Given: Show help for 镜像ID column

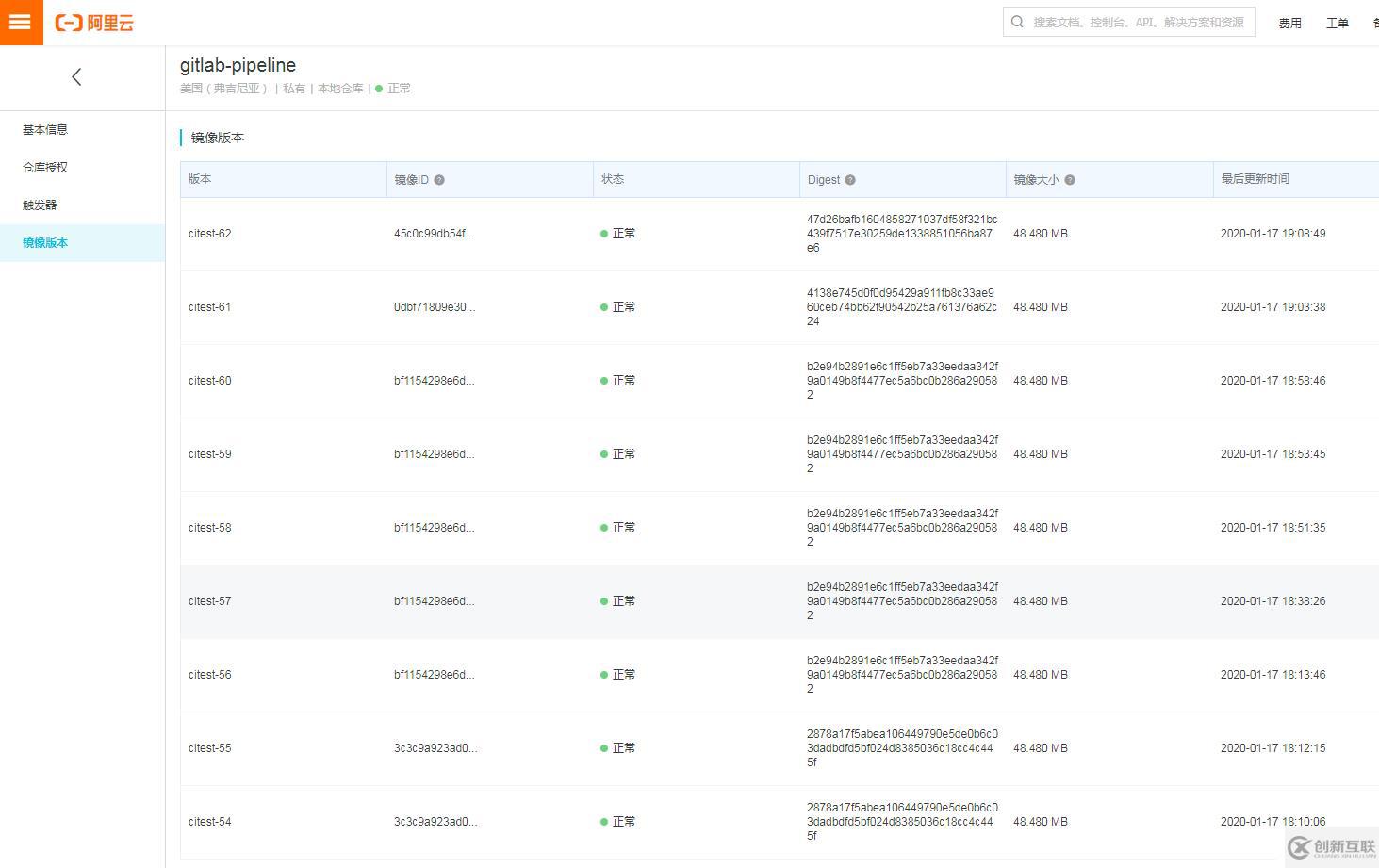Looking at the screenshot, I should pyautogui.click(x=439, y=180).
